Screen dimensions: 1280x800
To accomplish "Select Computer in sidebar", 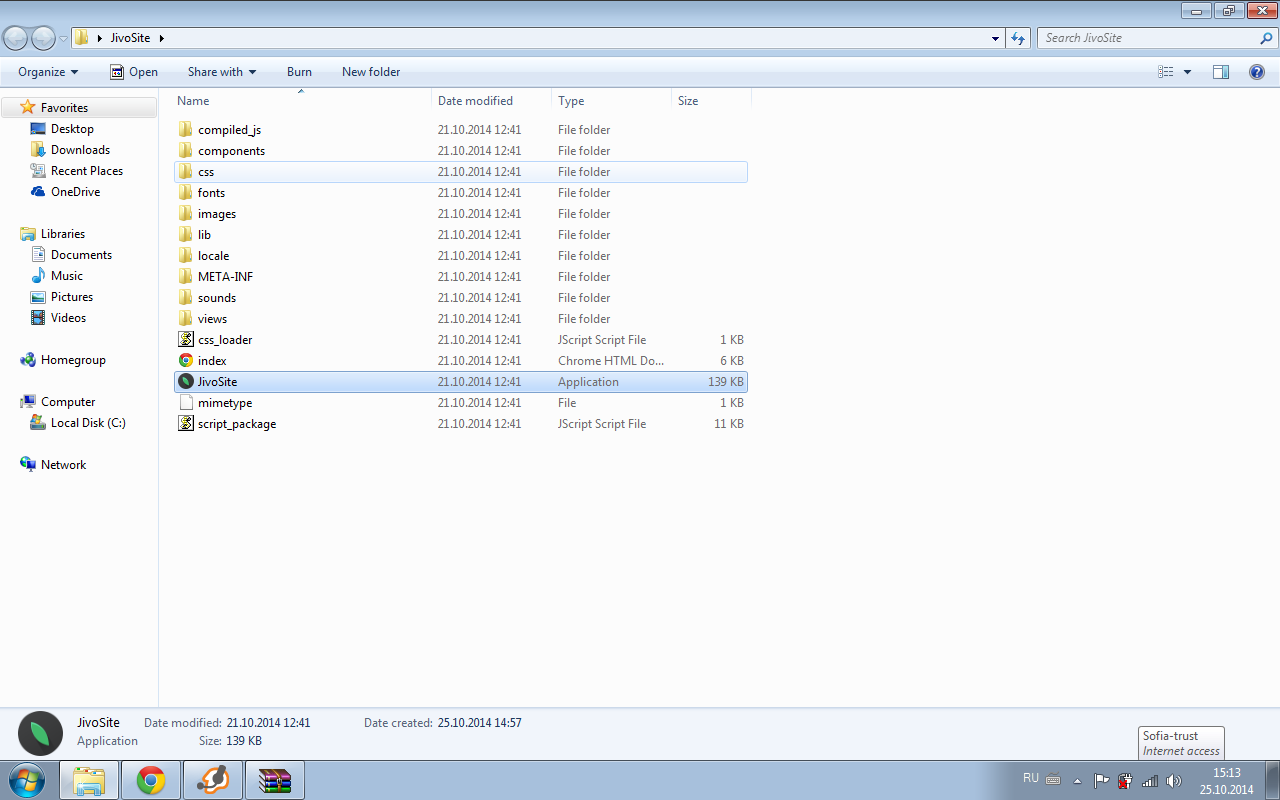I will coord(68,402).
